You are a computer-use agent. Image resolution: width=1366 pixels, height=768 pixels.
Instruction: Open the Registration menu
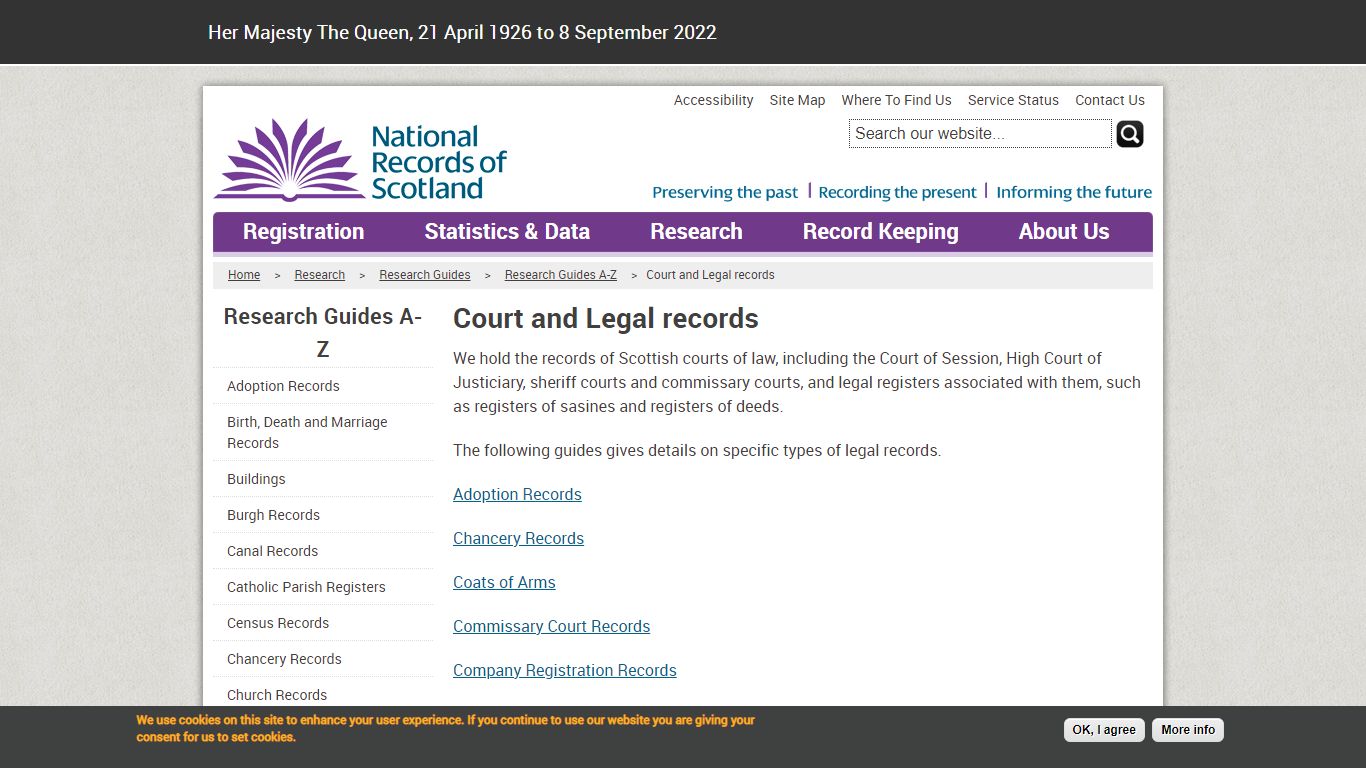(x=303, y=232)
